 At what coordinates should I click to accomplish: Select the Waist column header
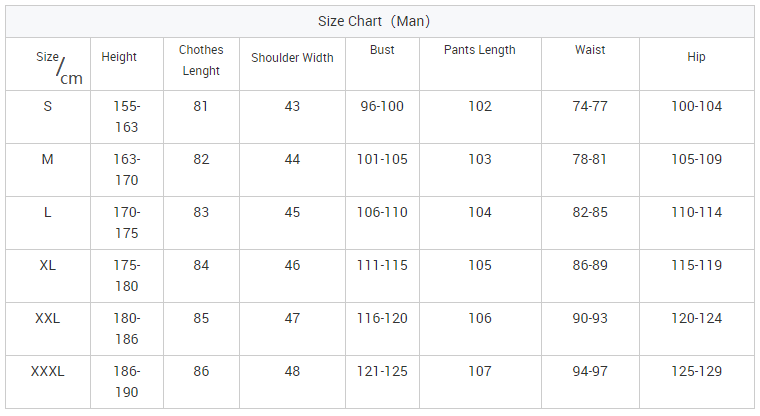point(590,50)
